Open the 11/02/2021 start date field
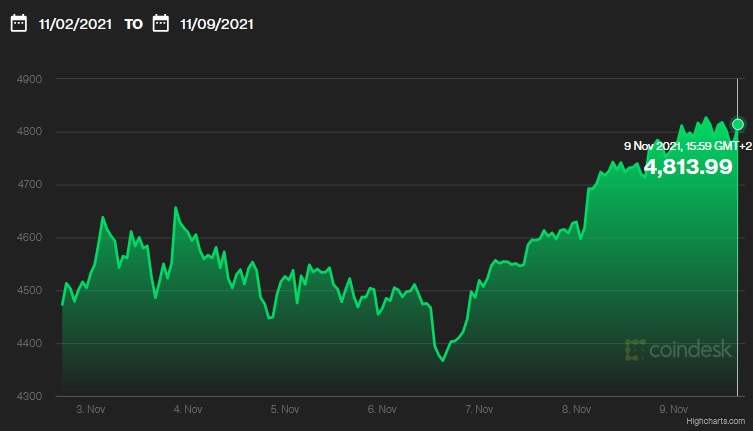The height and width of the screenshot is (431, 753). tap(76, 23)
